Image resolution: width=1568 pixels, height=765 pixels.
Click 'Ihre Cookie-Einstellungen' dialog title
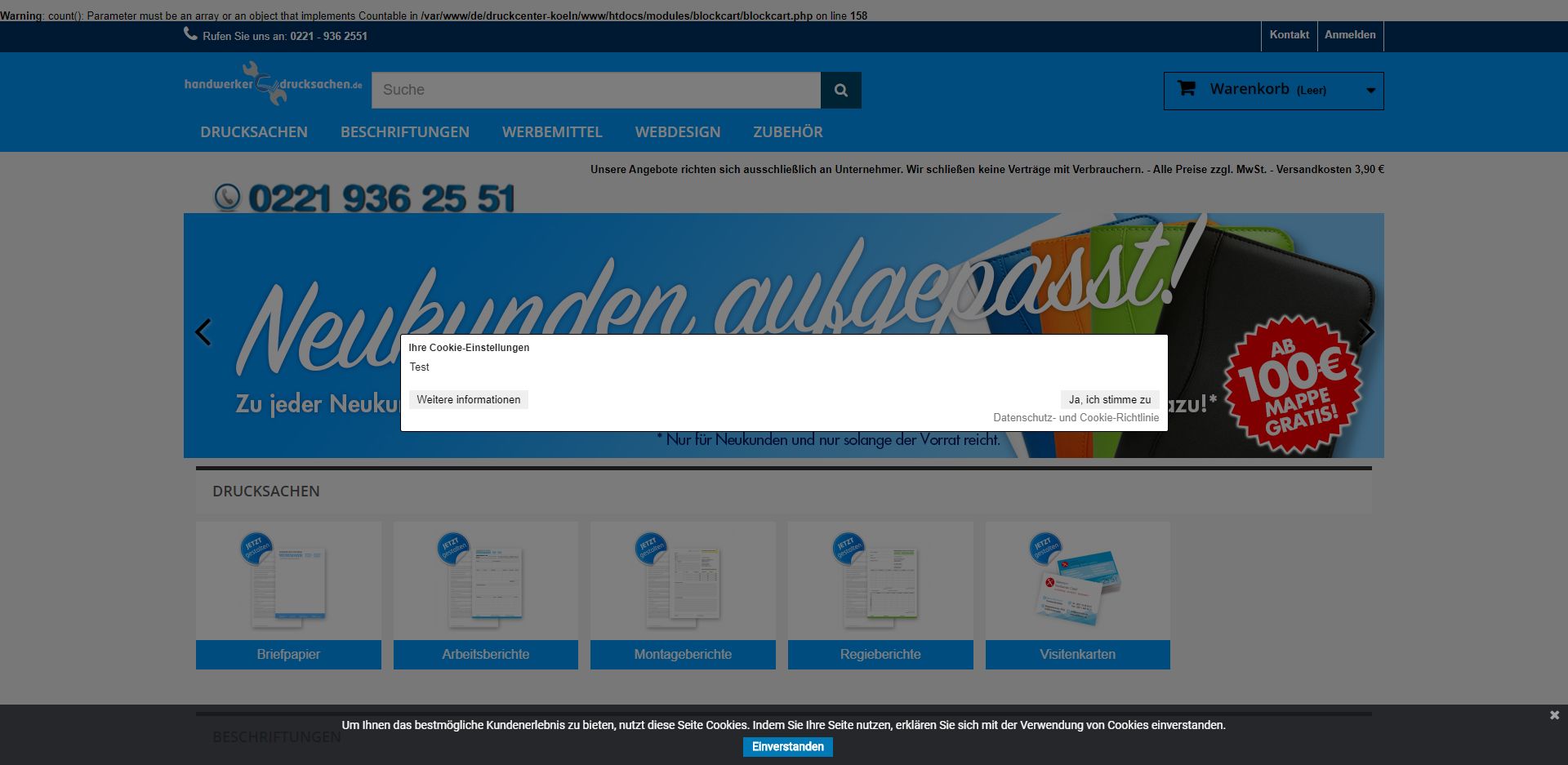pos(469,348)
